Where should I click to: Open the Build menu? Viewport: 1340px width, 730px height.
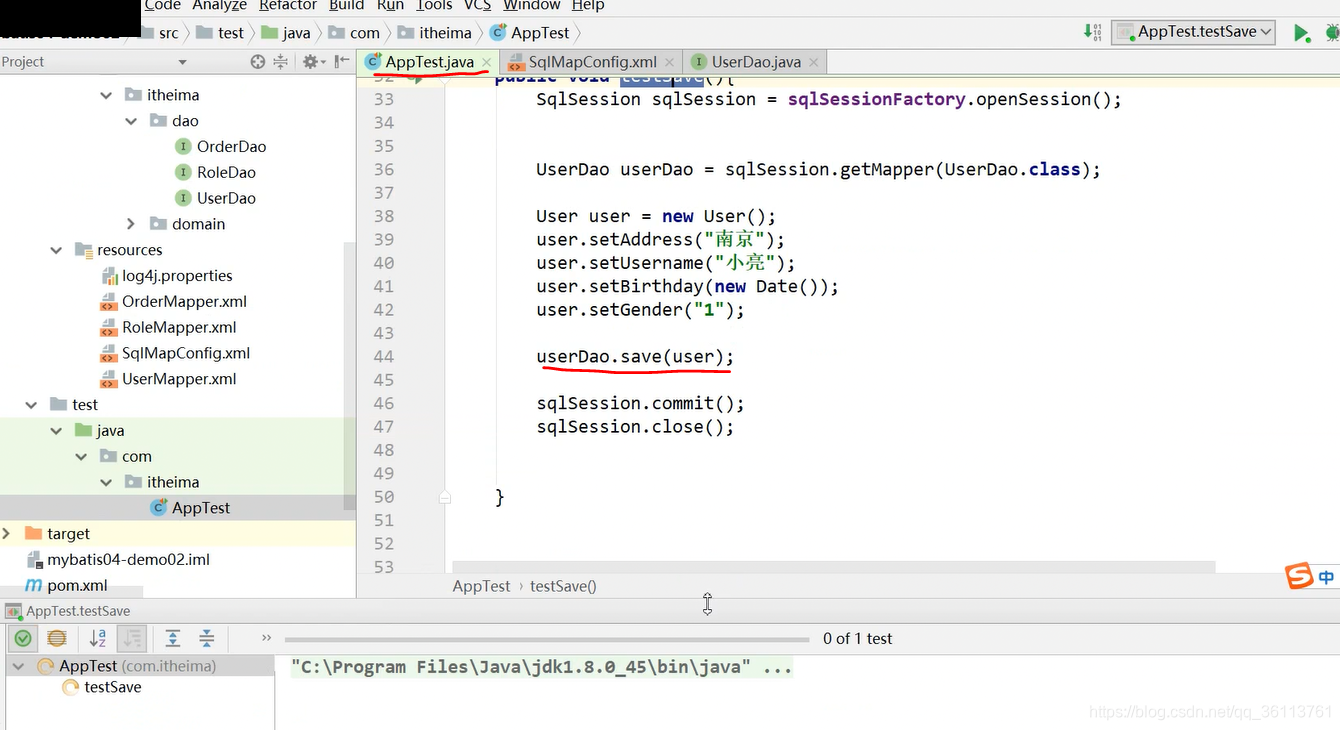(347, 5)
